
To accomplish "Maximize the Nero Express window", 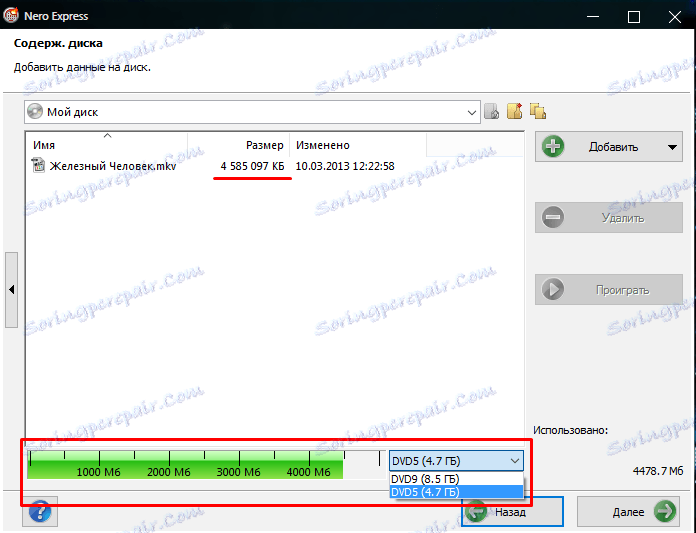I will click(x=633, y=17).
